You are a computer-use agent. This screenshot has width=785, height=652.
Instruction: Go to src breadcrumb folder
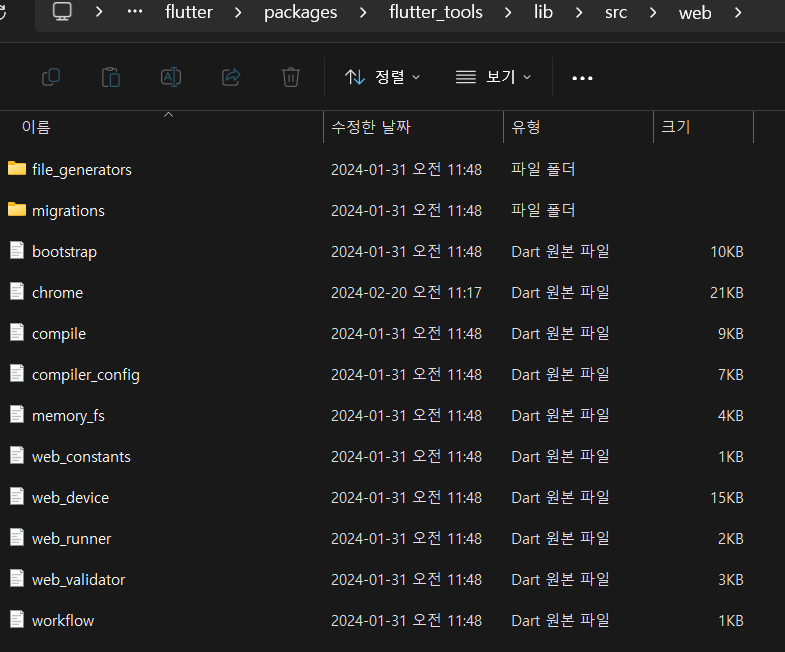pyautogui.click(x=616, y=12)
